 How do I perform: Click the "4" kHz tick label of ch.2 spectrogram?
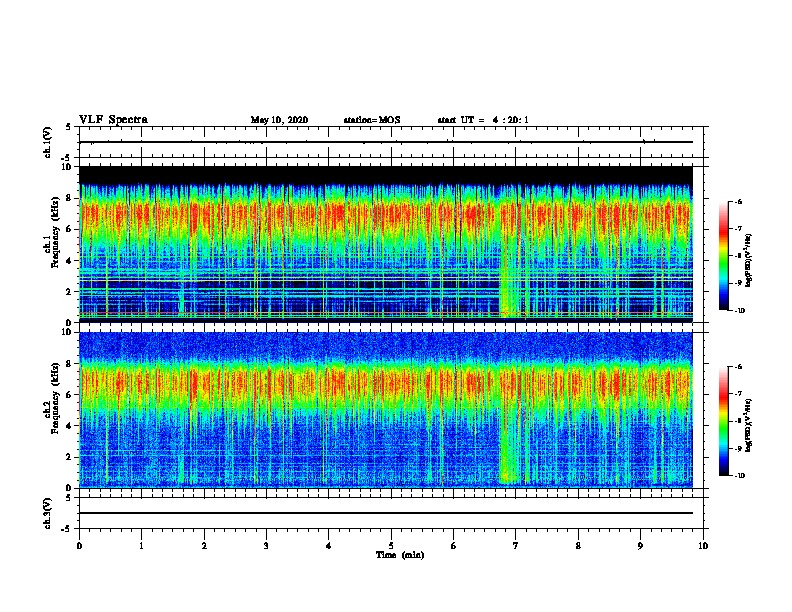click(70, 426)
